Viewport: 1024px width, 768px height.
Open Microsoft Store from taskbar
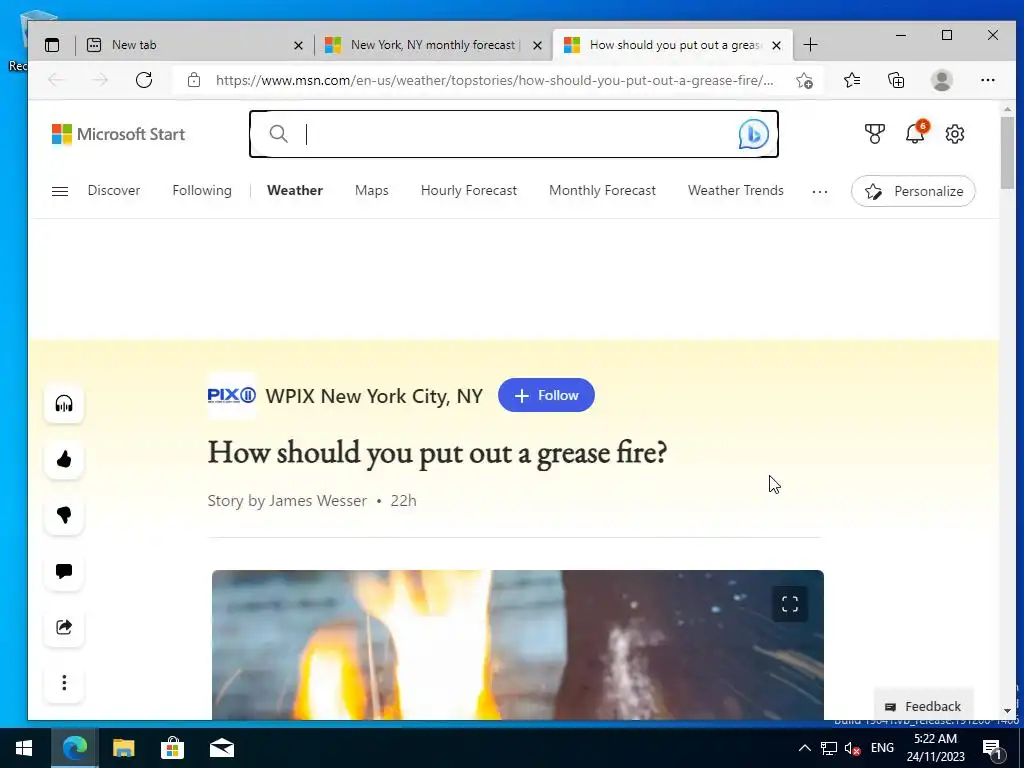pyautogui.click(x=172, y=748)
